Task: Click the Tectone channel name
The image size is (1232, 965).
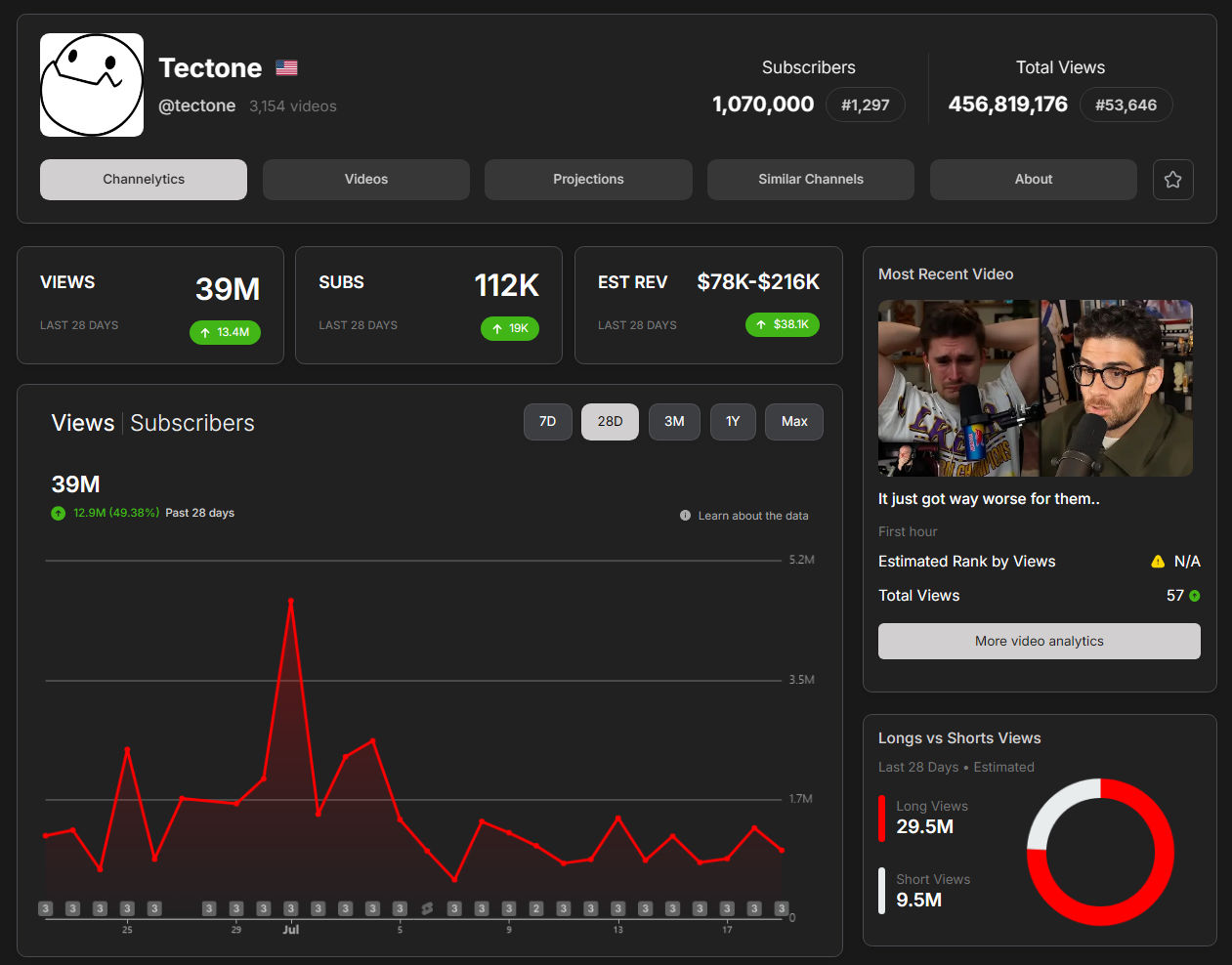Action: point(210,67)
